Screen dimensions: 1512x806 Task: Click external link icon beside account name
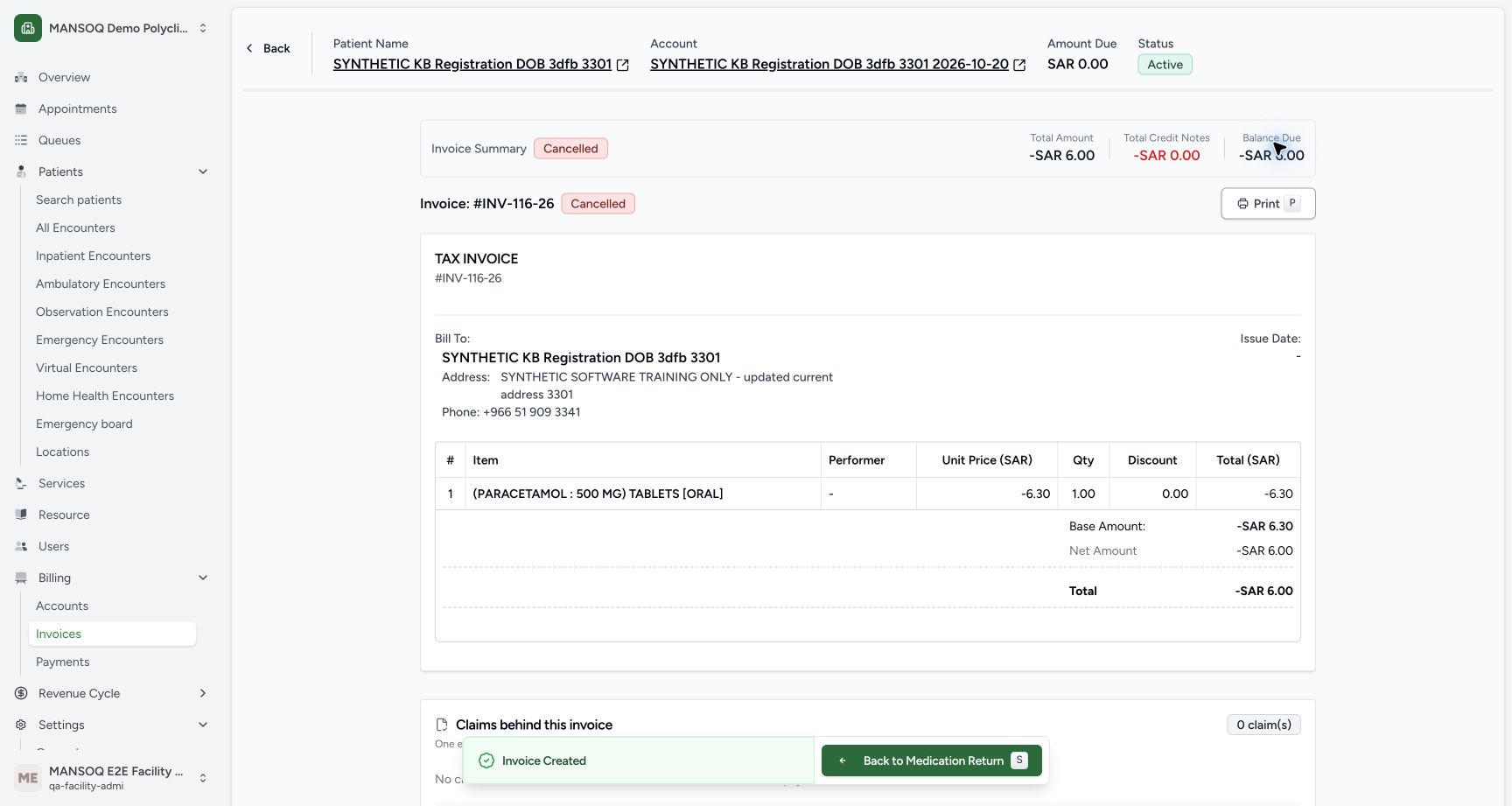pos(1019,65)
